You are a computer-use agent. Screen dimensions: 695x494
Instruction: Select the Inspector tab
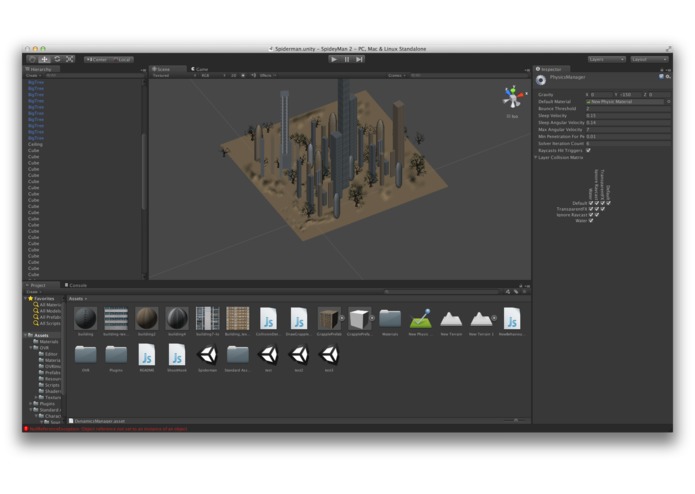(x=551, y=69)
